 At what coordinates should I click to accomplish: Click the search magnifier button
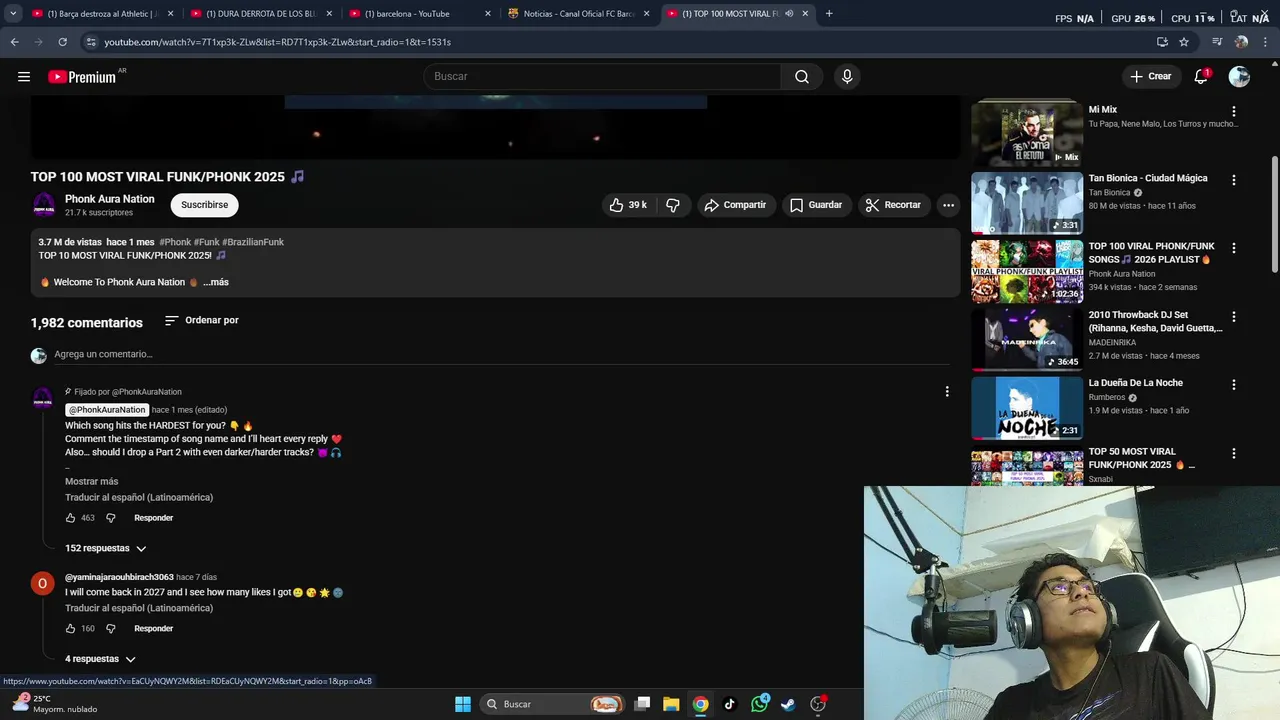tap(802, 77)
